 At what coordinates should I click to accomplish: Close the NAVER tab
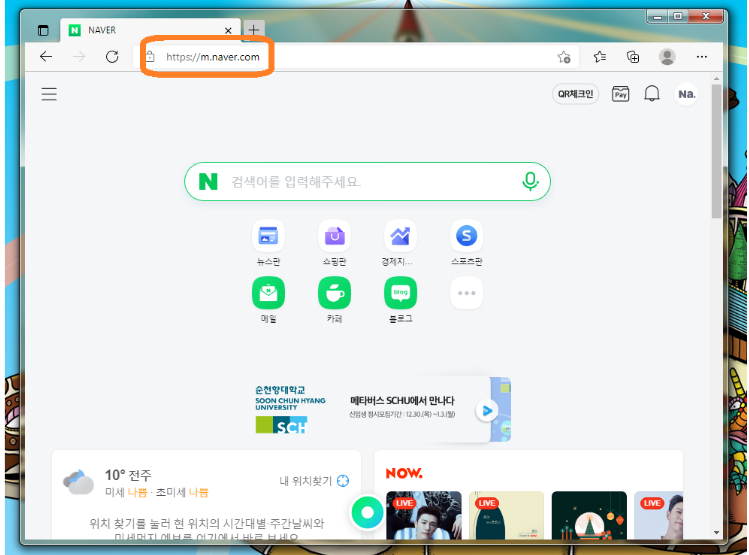tap(228, 31)
